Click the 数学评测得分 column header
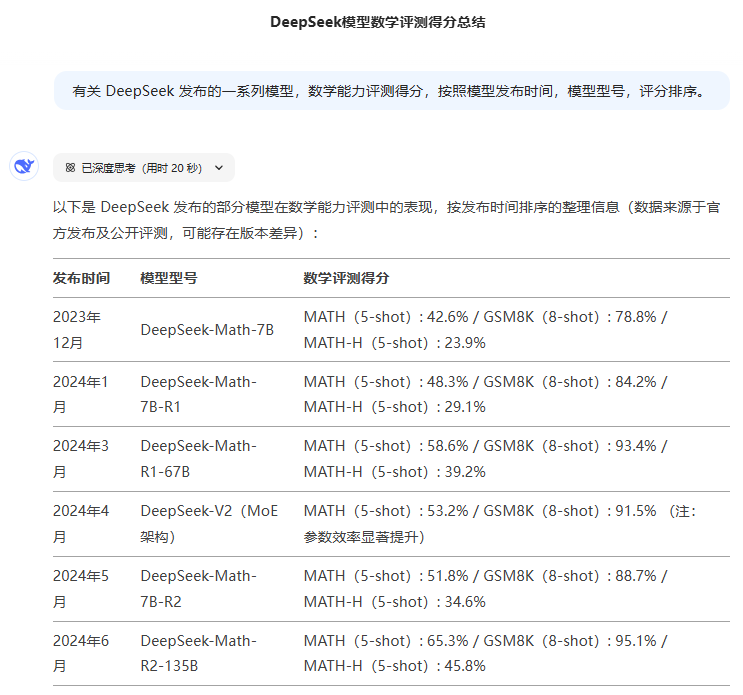Screen dimensions: 743x695 [346, 278]
